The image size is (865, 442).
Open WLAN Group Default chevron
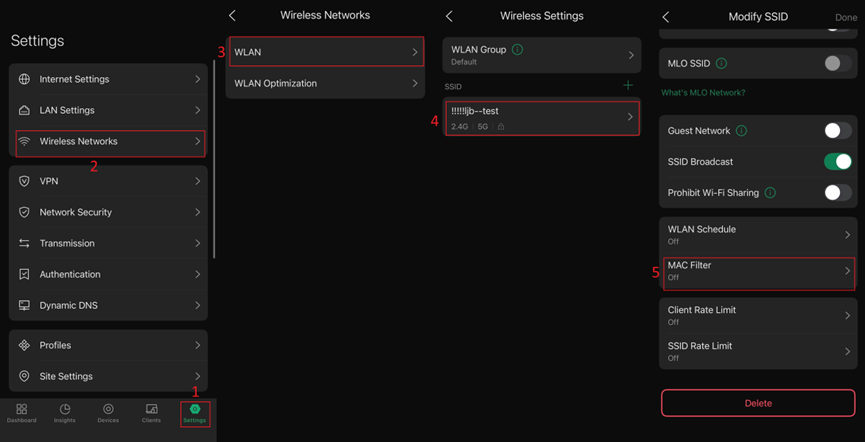pos(631,55)
